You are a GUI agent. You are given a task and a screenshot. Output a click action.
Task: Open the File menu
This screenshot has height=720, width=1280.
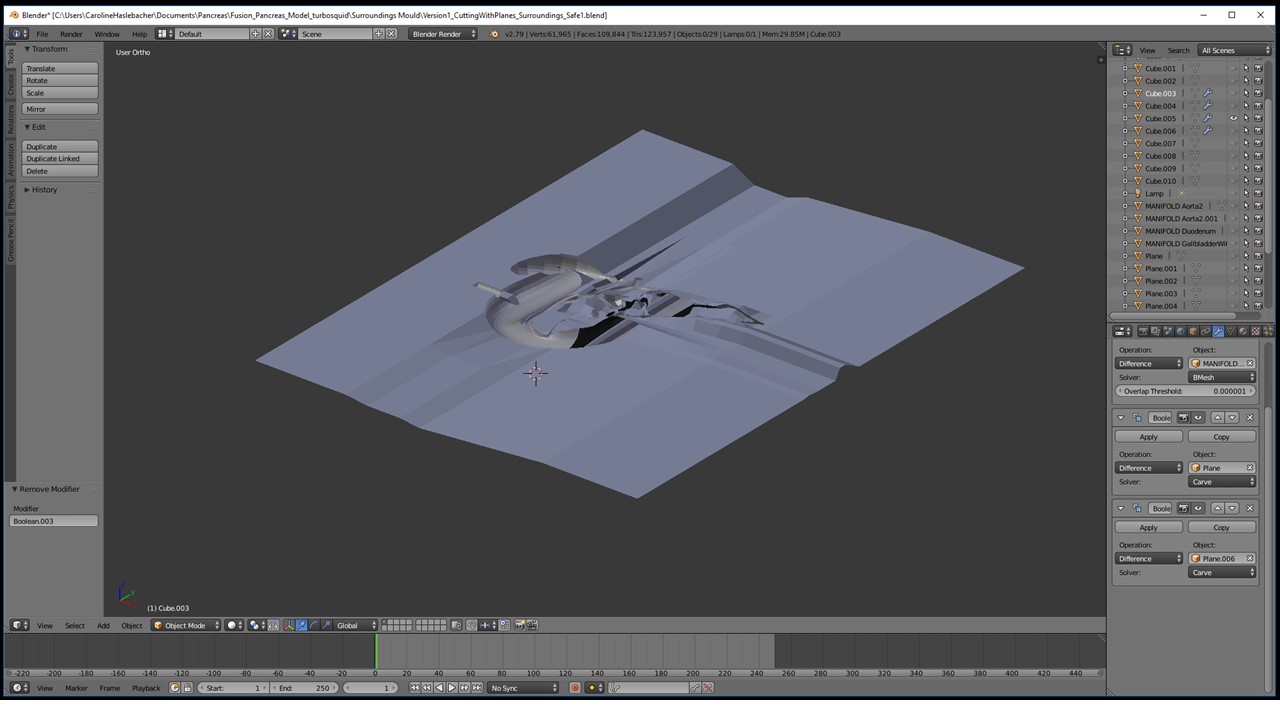pyautogui.click(x=42, y=33)
